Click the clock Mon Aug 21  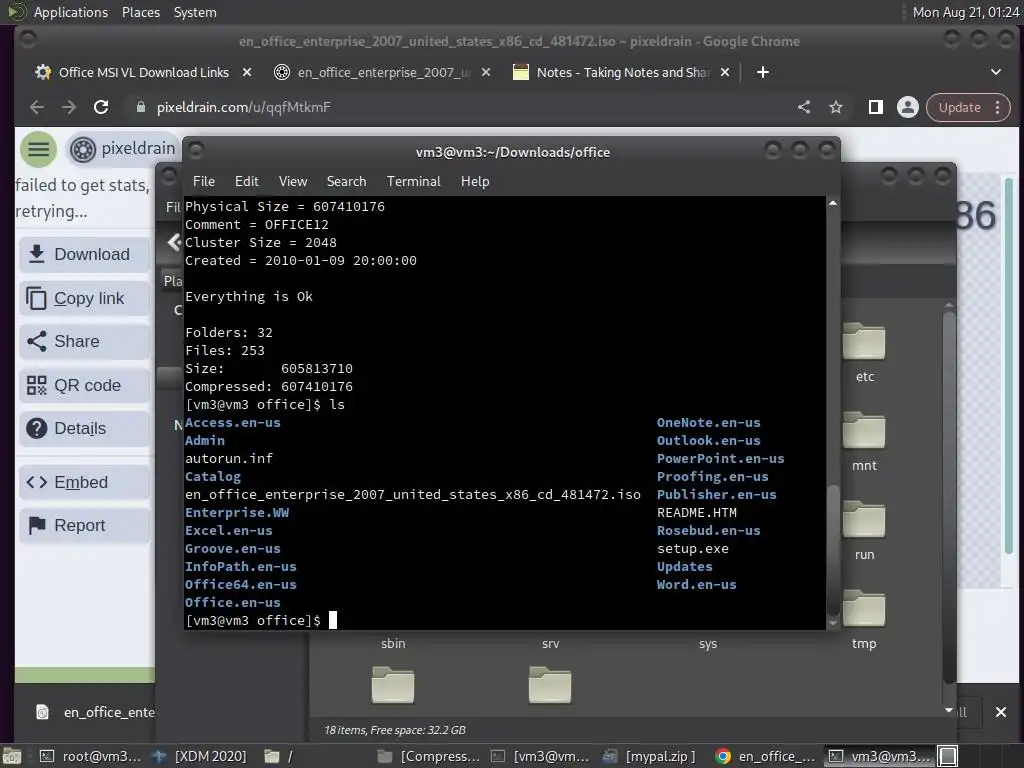pyautogui.click(x=965, y=12)
